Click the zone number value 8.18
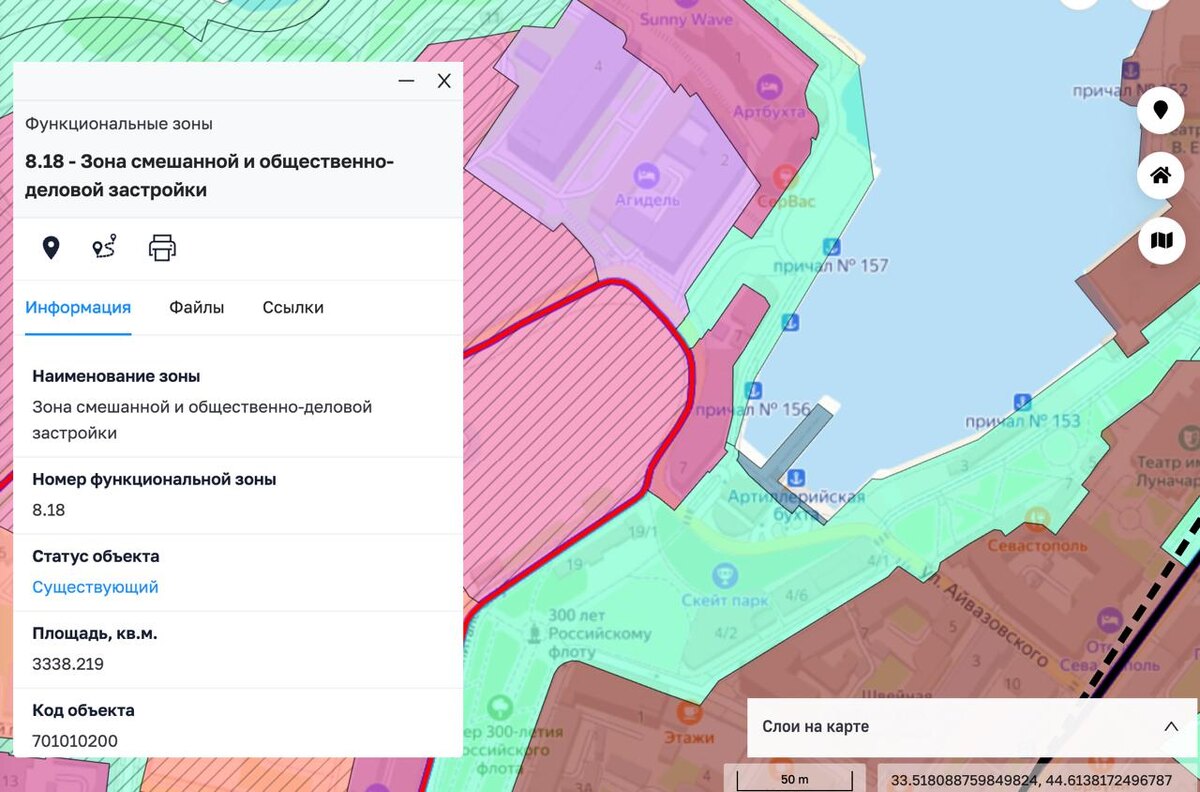This screenshot has height=792, width=1200. click(x=49, y=510)
